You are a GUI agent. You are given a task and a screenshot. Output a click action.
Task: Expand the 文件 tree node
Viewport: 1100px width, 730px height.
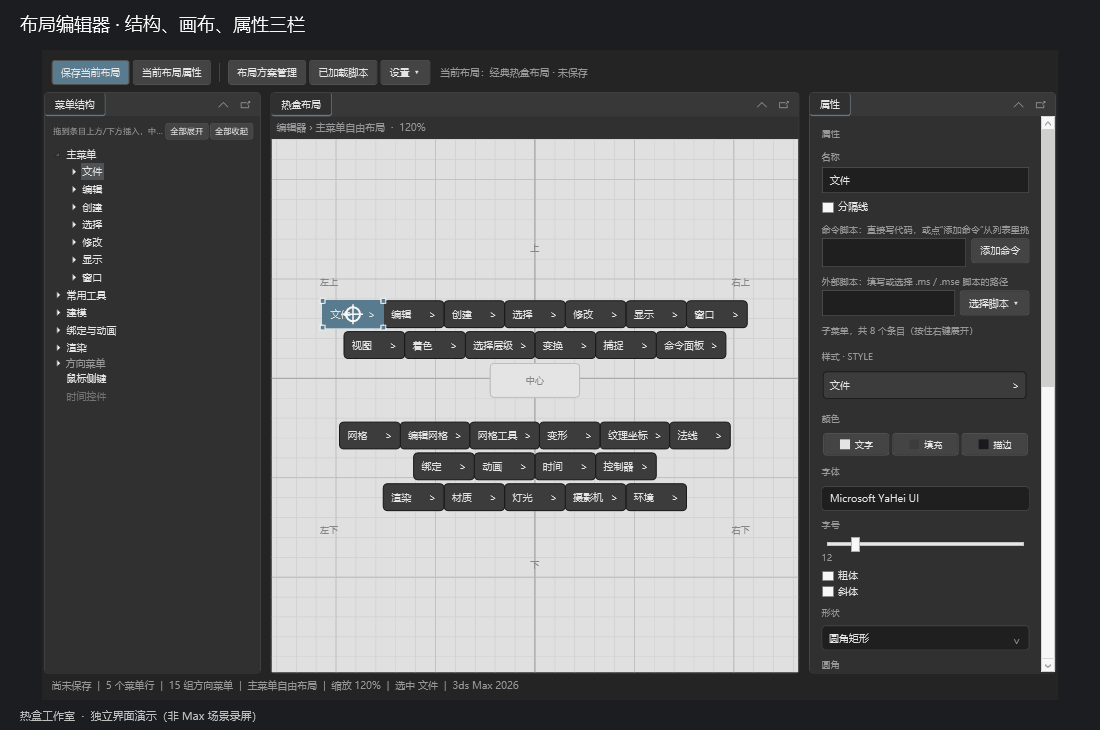[74, 172]
